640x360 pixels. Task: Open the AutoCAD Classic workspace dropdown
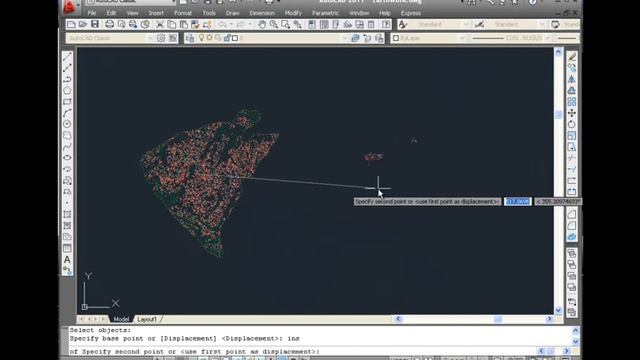point(150,38)
